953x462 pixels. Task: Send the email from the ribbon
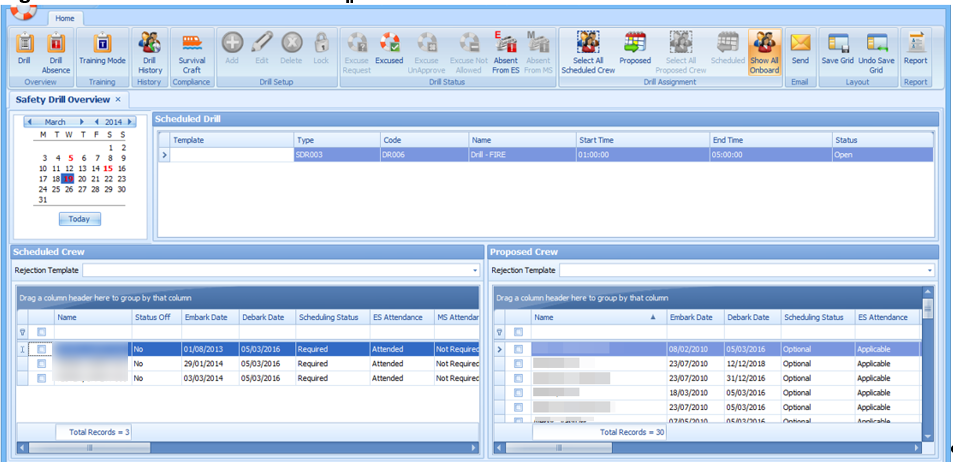point(800,49)
